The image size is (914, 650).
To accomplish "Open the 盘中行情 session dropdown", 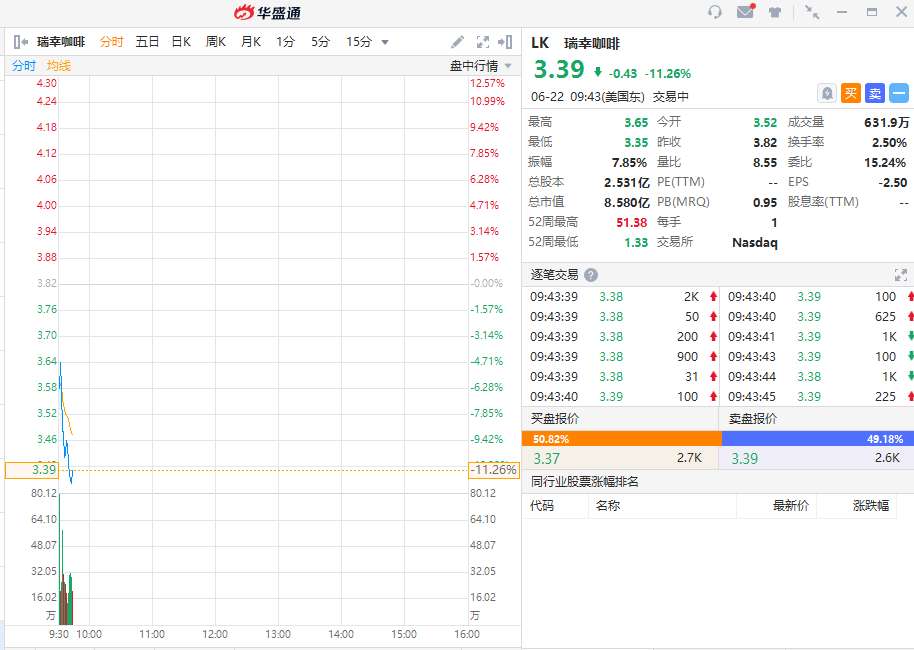I will (481, 66).
